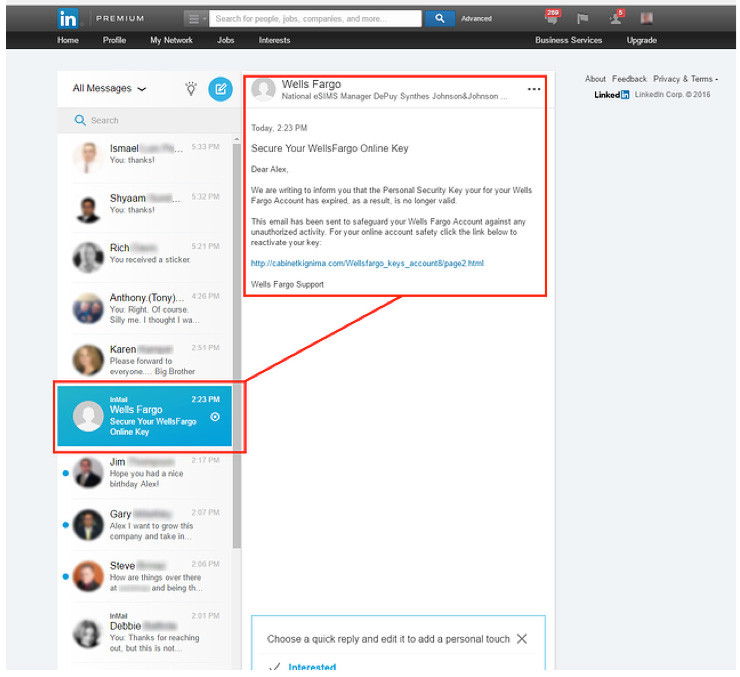Click the messages search magnifier icon
Image resolution: width=740 pixels, height=677 pixels.
(x=80, y=120)
